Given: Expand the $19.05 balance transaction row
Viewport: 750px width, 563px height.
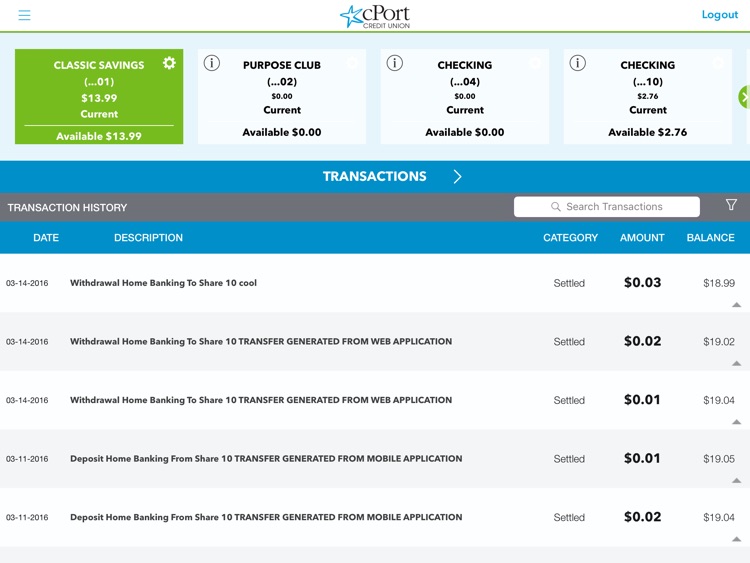Looking at the screenshot, I should (737, 481).
